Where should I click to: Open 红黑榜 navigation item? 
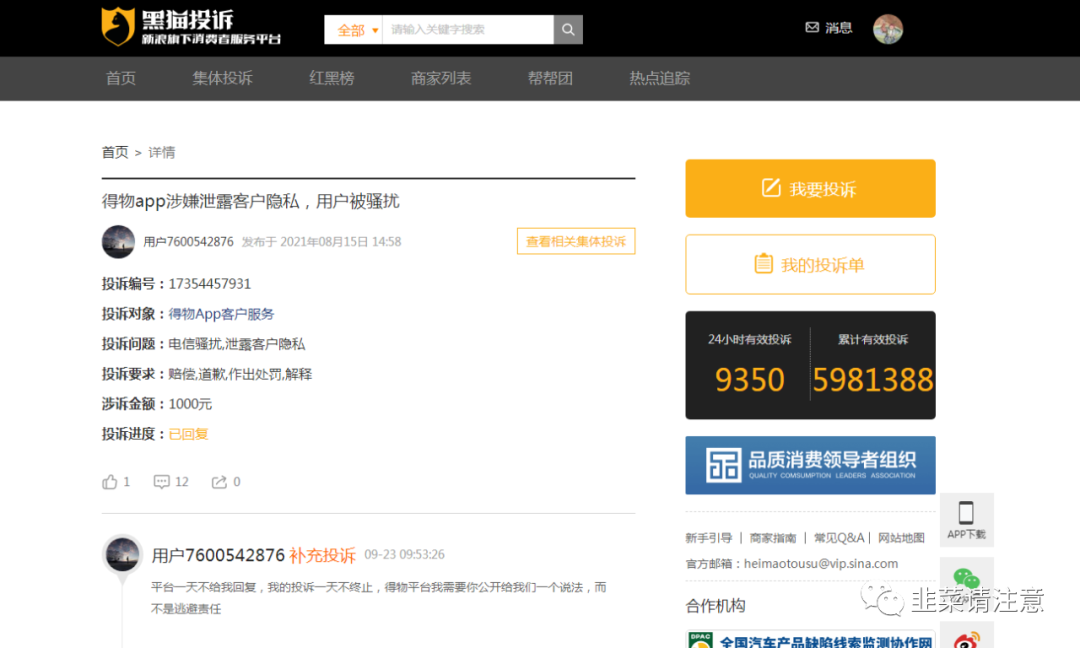(331, 79)
